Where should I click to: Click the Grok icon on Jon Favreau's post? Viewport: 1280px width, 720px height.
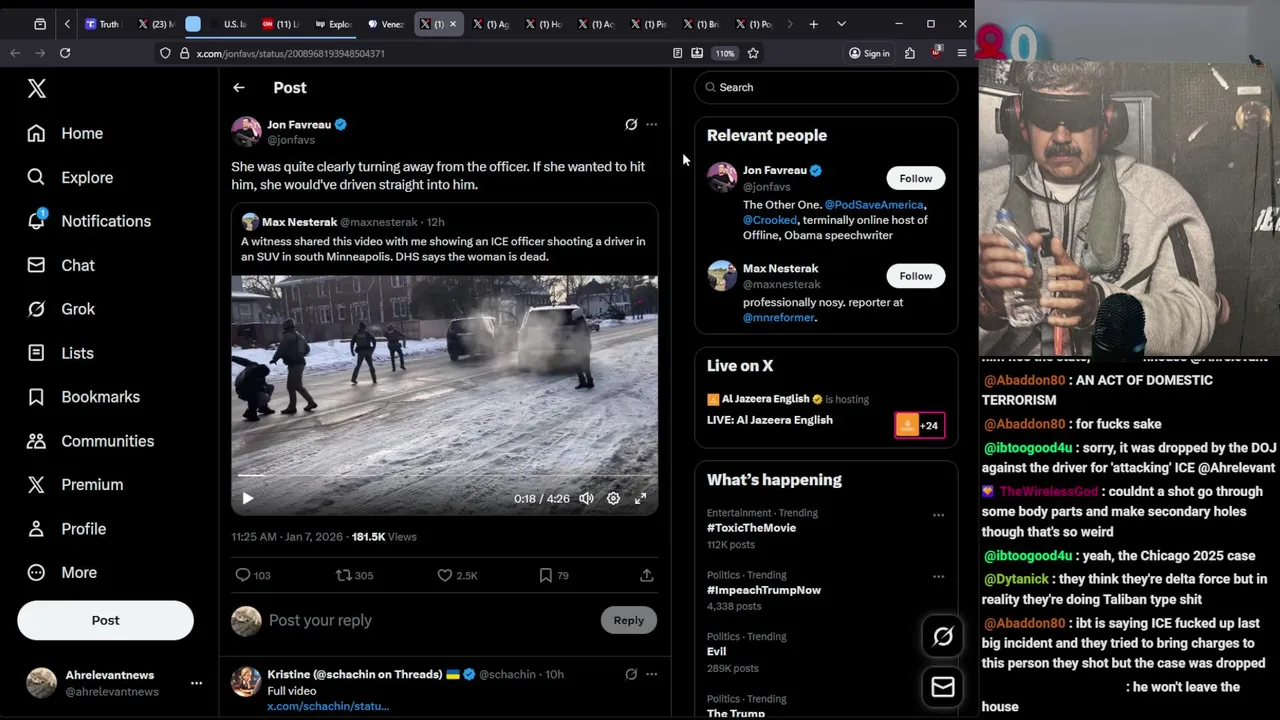coord(631,125)
